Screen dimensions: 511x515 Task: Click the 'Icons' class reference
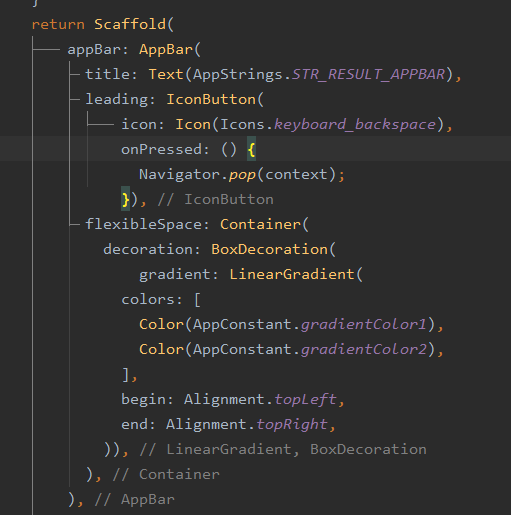242,124
